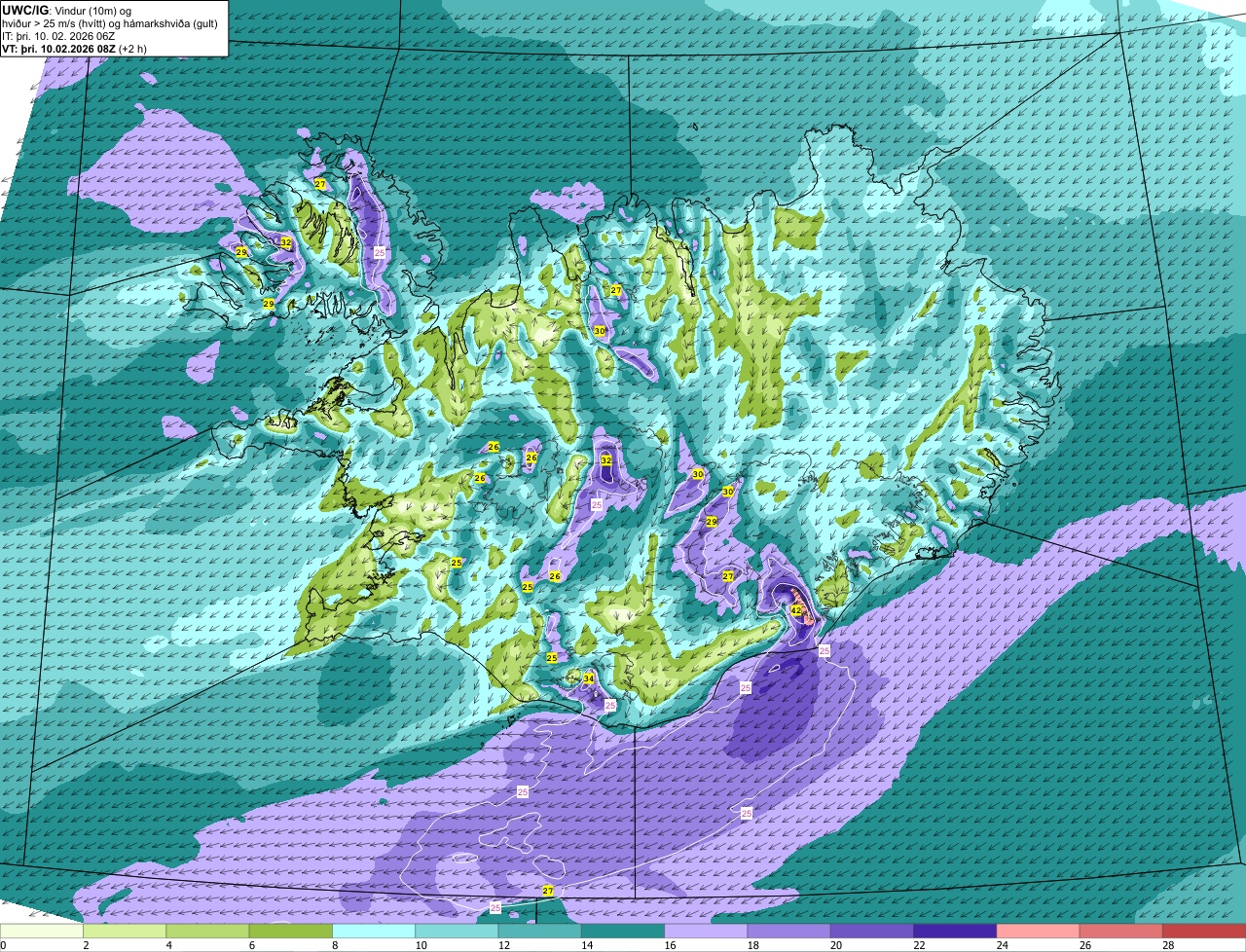1246x952 pixels.
Task: Click the yellow '34' peak gust label
Action: click(x=588, y=678)
